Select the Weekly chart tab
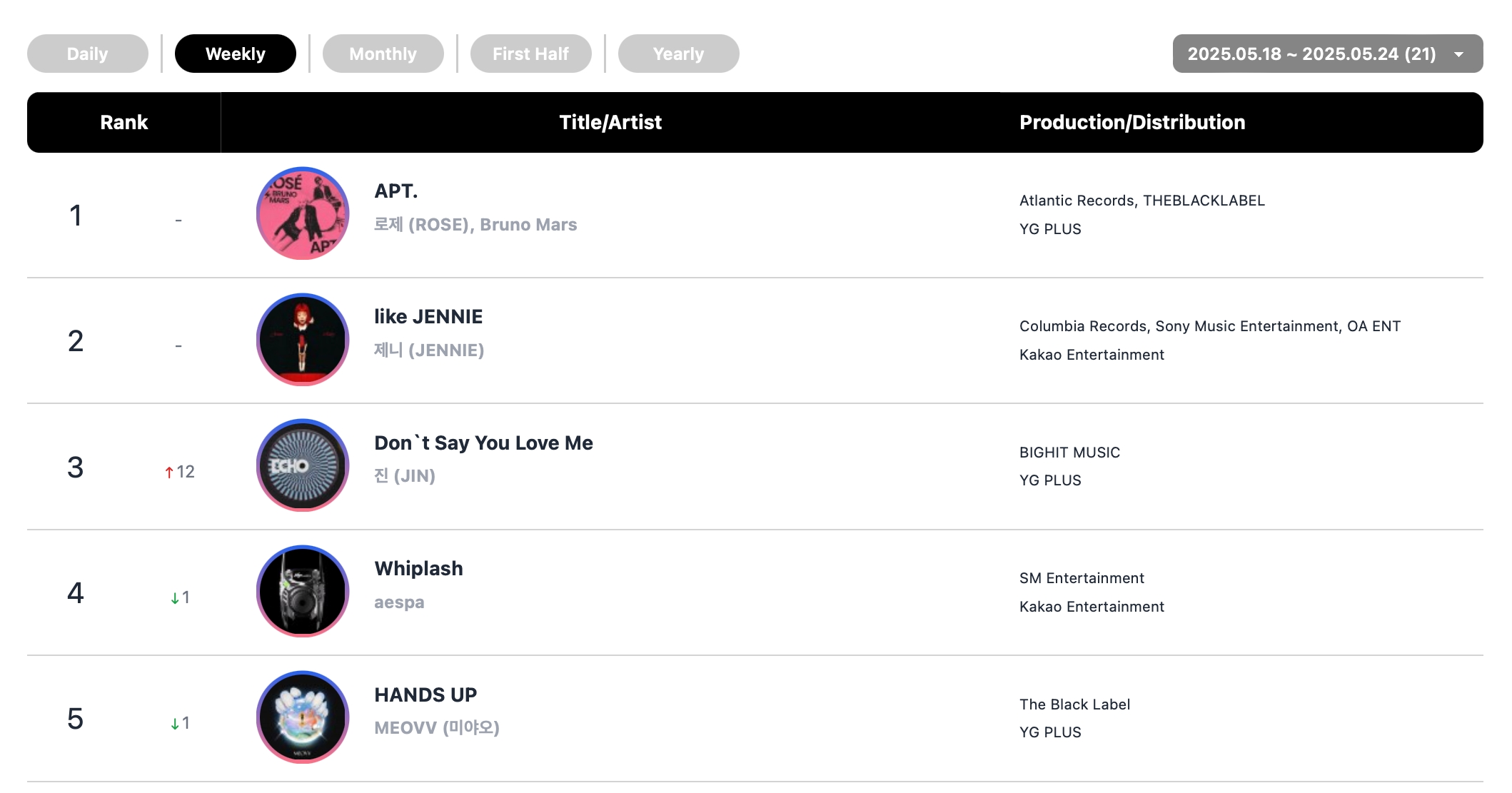 click(236, 54)
